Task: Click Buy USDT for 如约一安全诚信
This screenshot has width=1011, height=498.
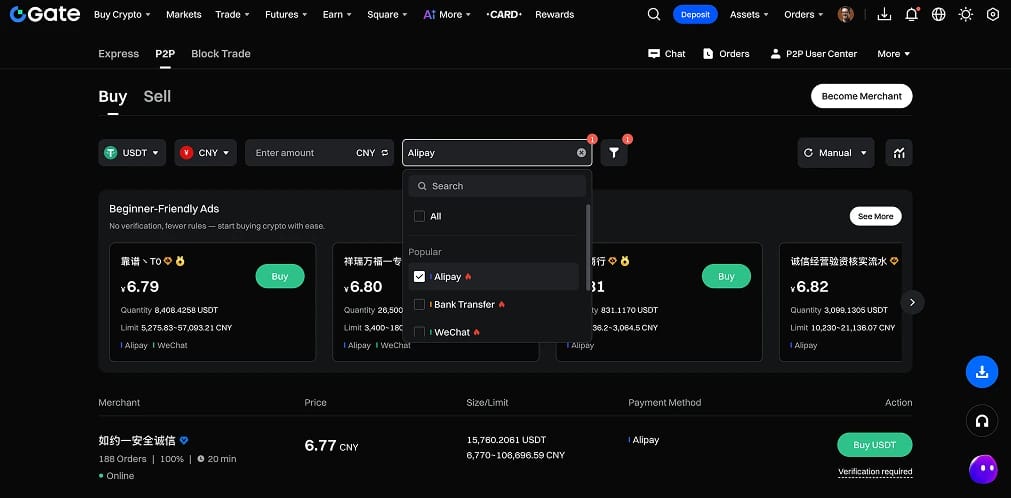Action: click(x=875, y=445)
